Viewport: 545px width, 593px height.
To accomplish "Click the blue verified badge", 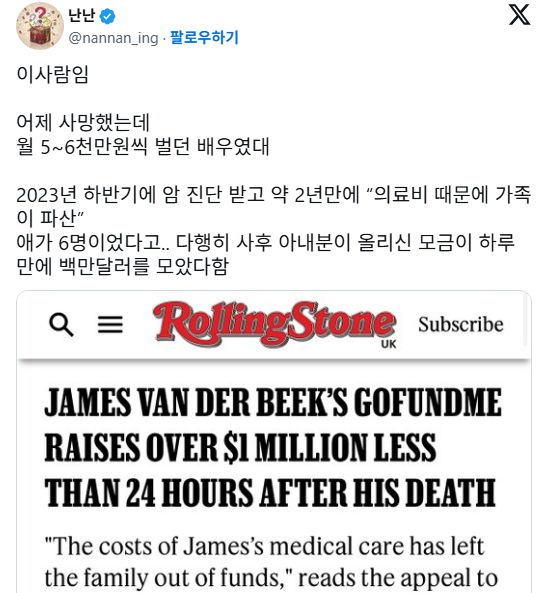I will [107, 16].
